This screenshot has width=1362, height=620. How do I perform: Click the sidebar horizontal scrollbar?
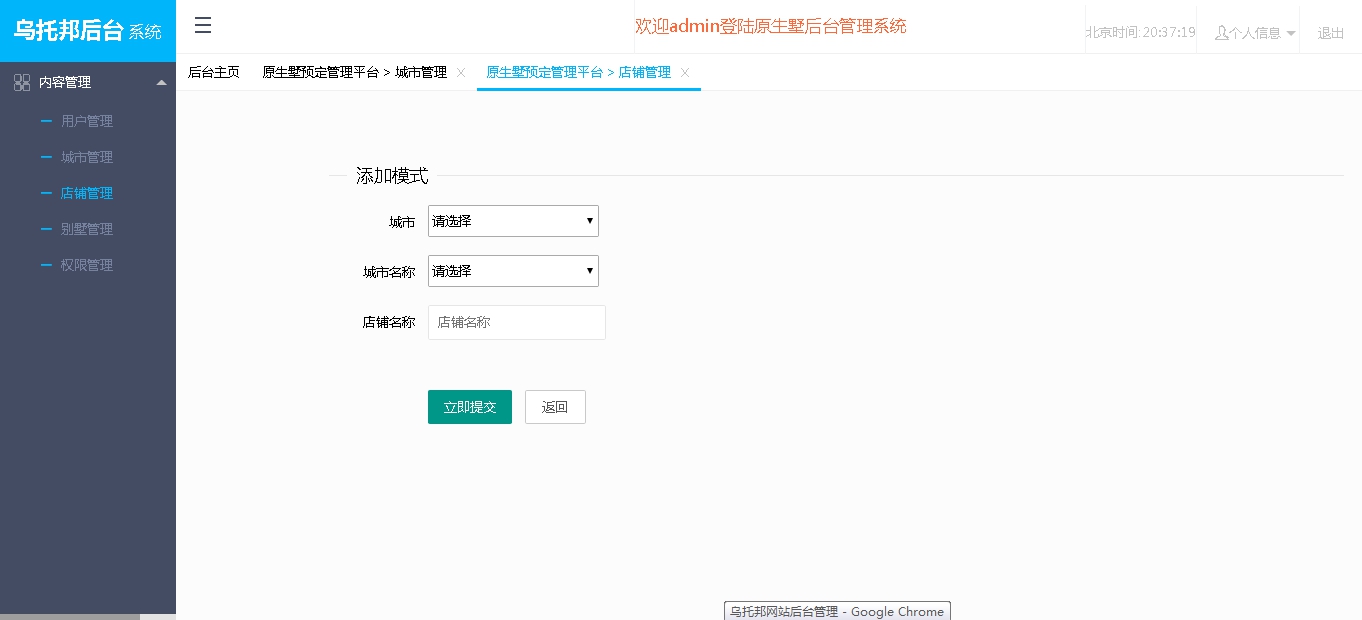click(x=70, y=617)
